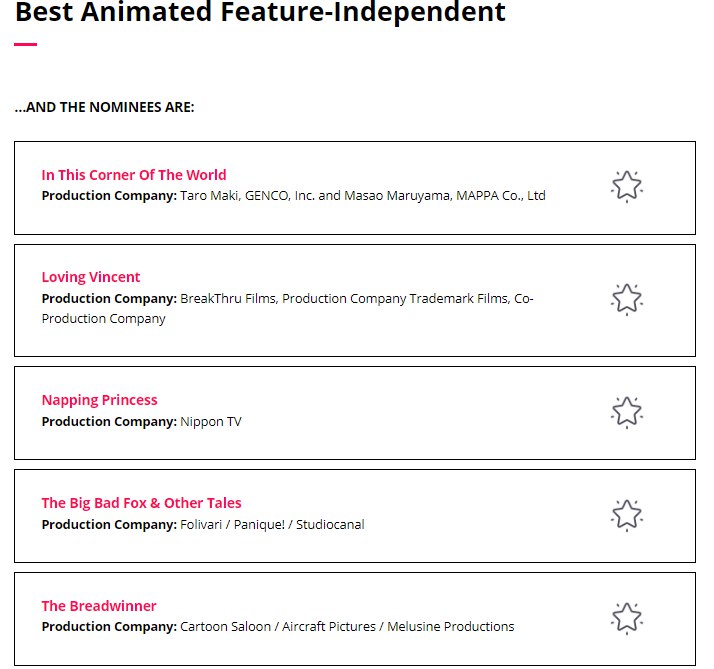
Task: Open The Breadwinner nominee title
Action: 99,606
